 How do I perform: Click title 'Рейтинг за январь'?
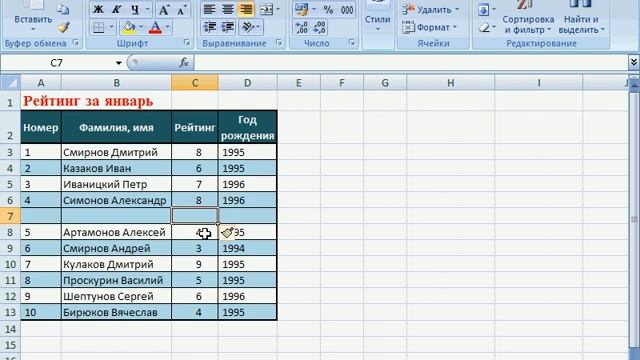[88, 101]
